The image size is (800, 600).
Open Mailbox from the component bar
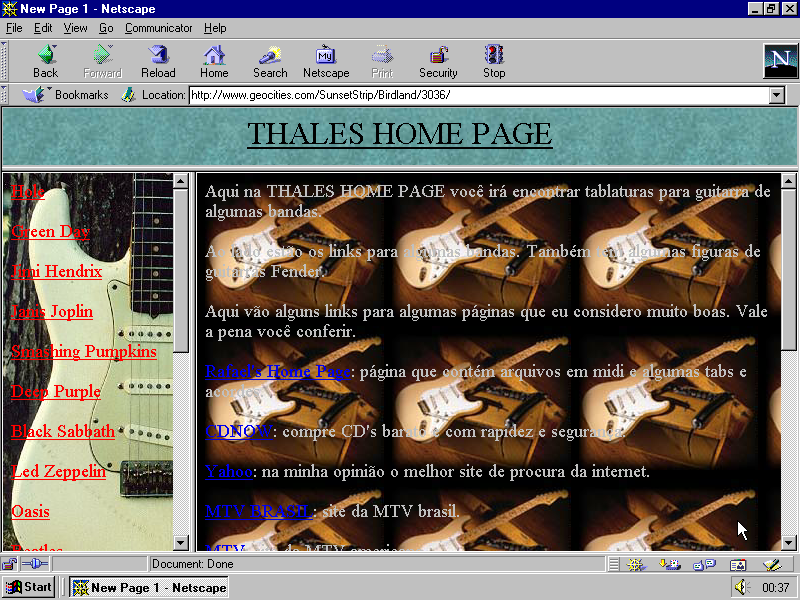click(670, 564)
